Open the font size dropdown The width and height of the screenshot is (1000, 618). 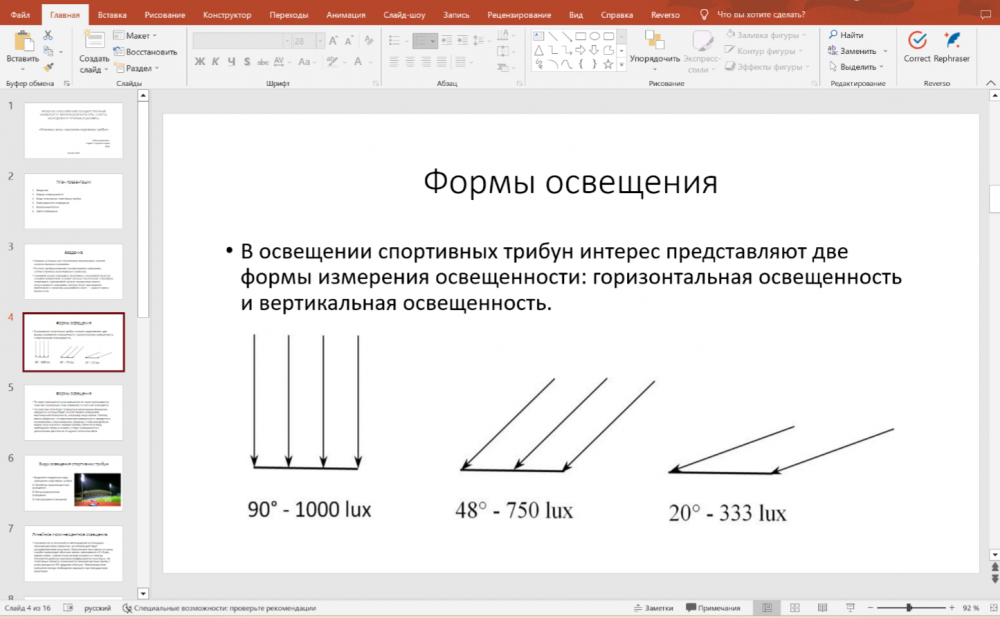[320, 41]
